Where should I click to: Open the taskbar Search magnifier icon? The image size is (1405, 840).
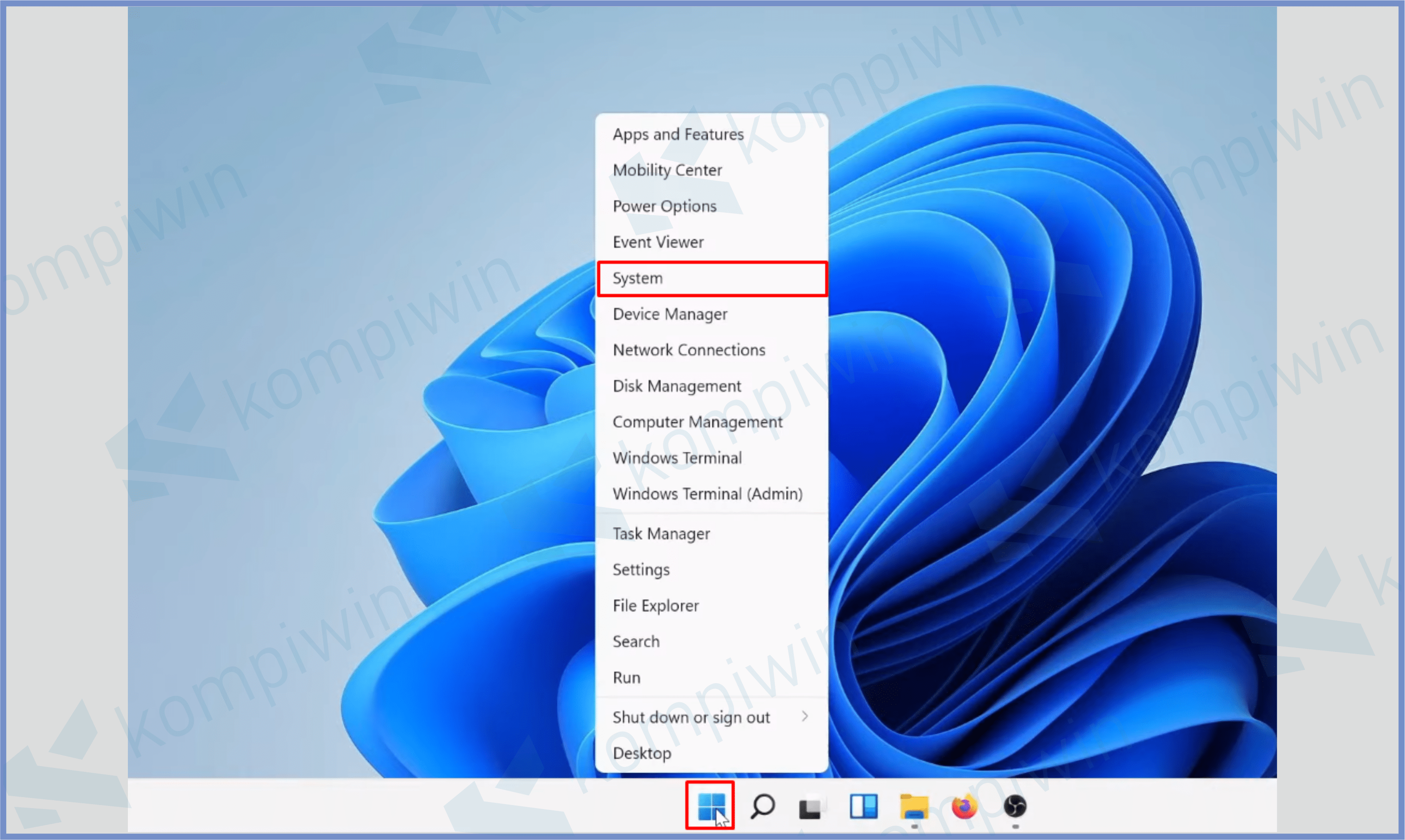point(762,806)
